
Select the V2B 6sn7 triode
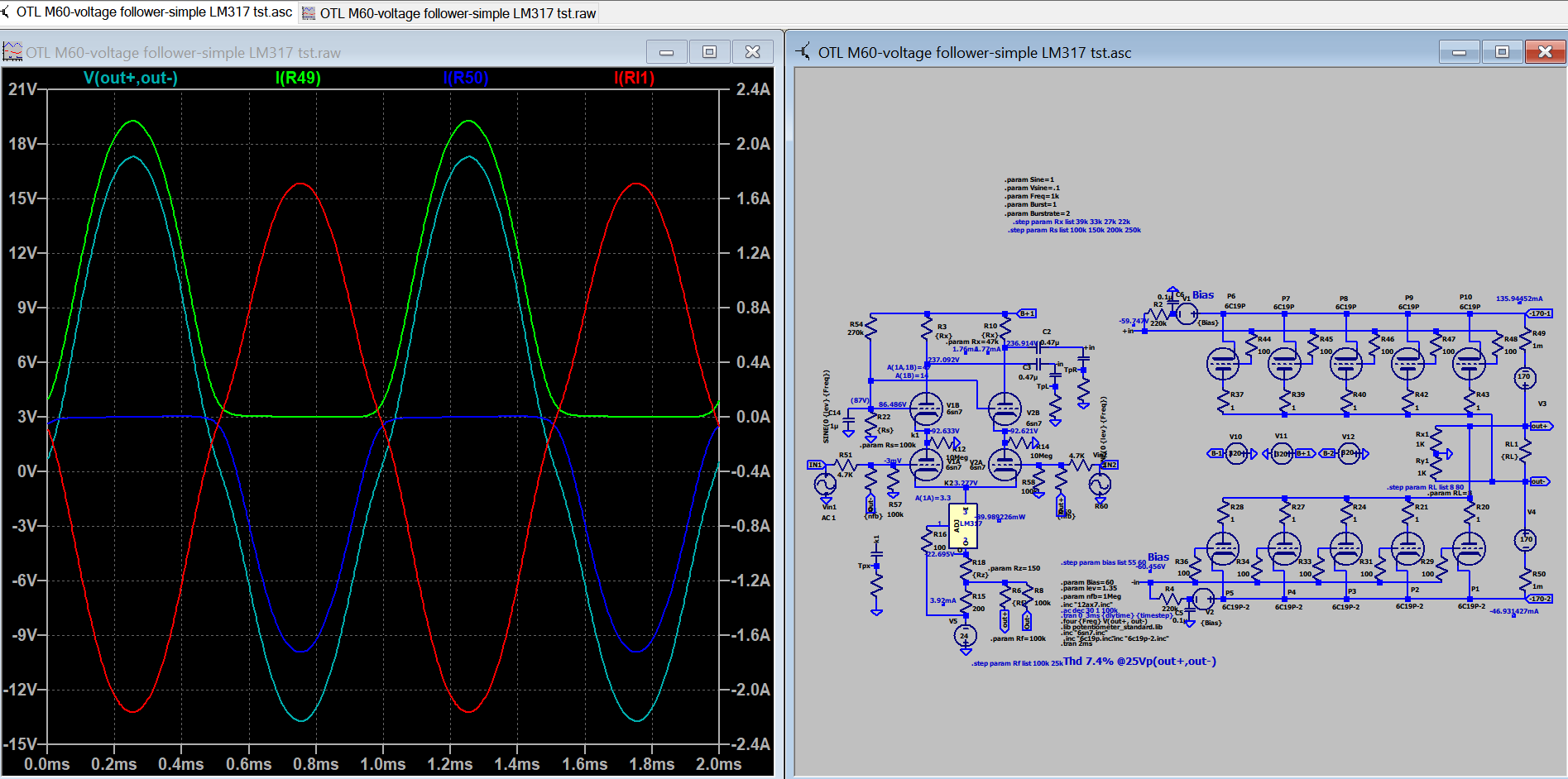[1005, 407]
